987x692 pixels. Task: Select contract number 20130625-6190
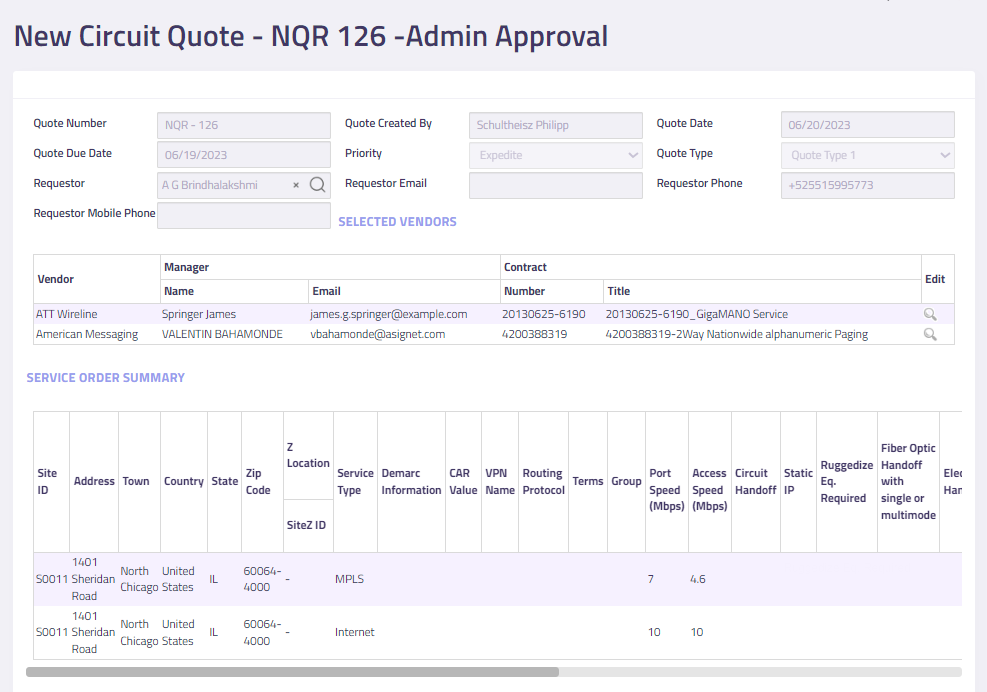click(543, 314)
